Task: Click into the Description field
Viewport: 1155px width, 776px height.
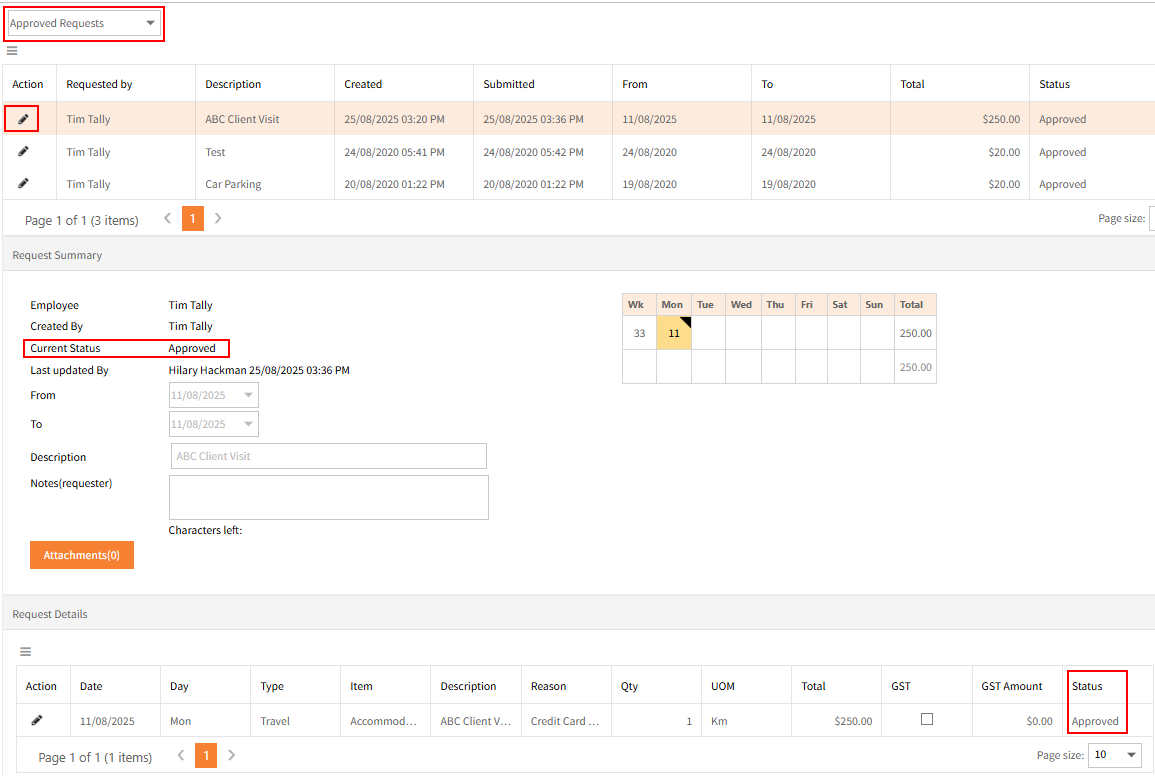Action: tap(329, 456)
